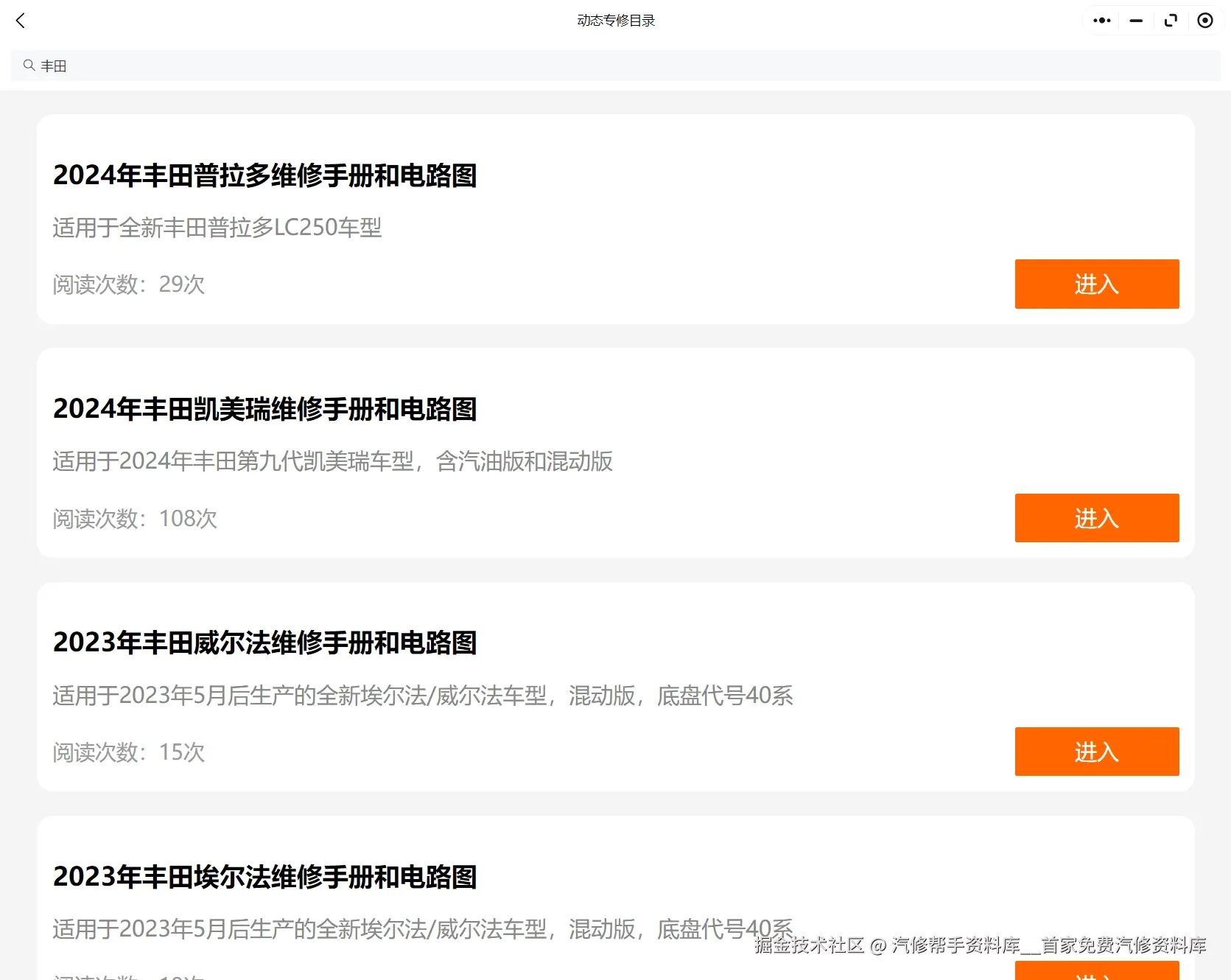Screen dimensions: 1231x980
Task: Open title 2023年丰田威尔法维修手册和电路图
Action: (265, 643)
